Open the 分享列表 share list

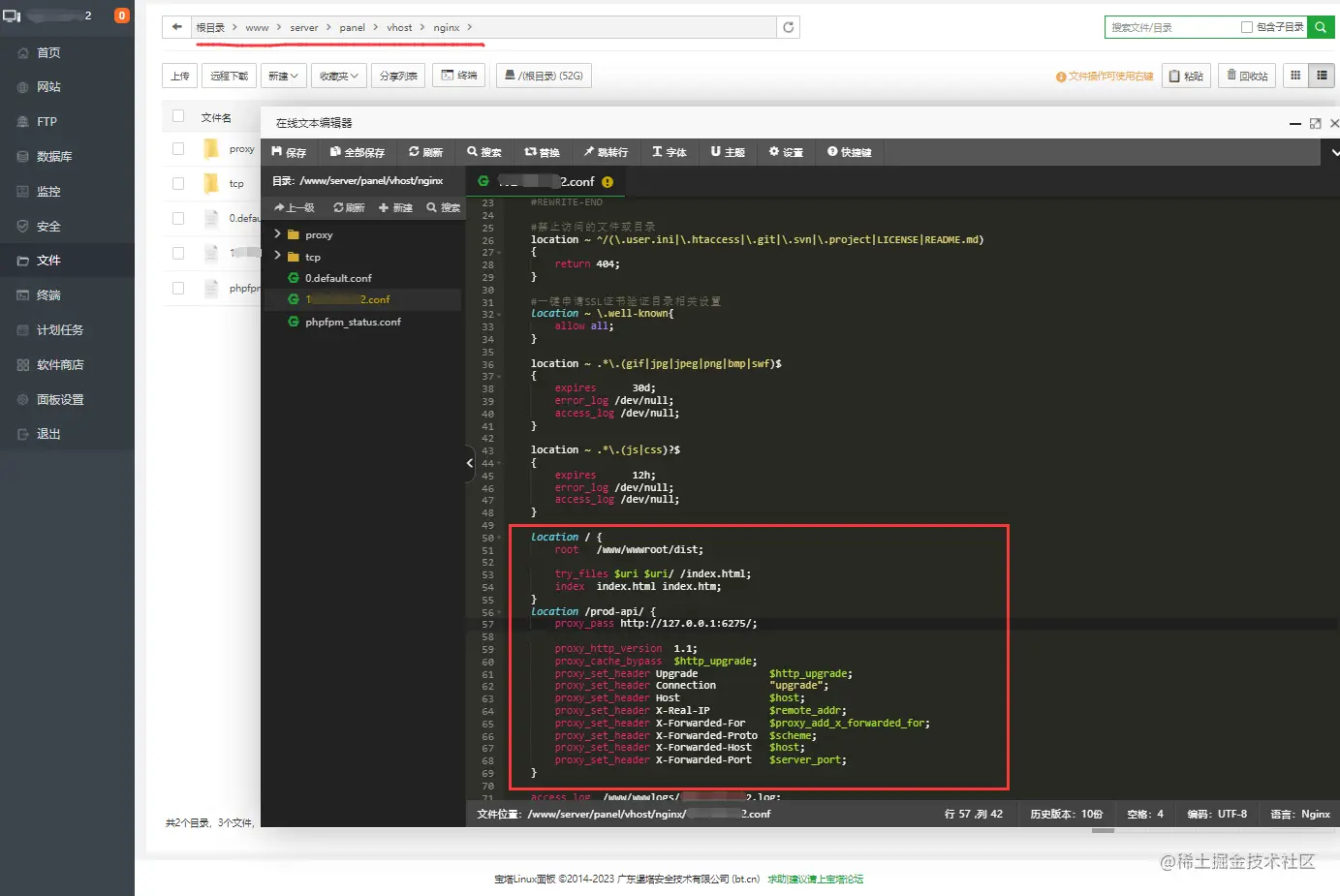point(398,76)
